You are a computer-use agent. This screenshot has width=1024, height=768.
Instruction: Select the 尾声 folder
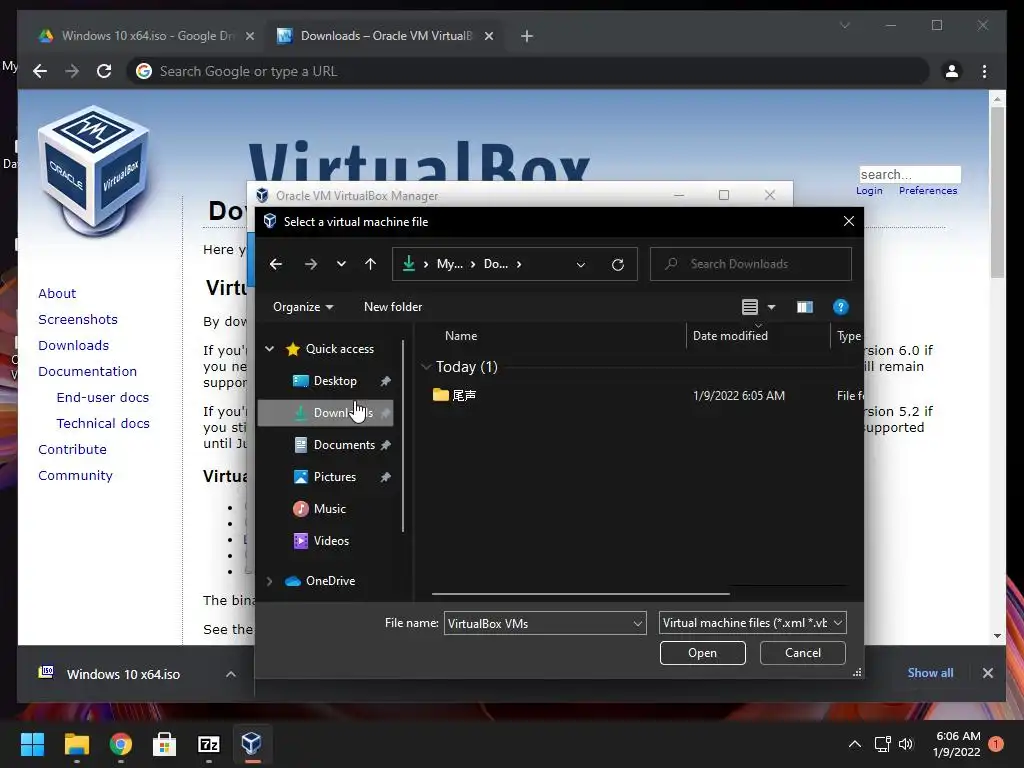point(455,395)
